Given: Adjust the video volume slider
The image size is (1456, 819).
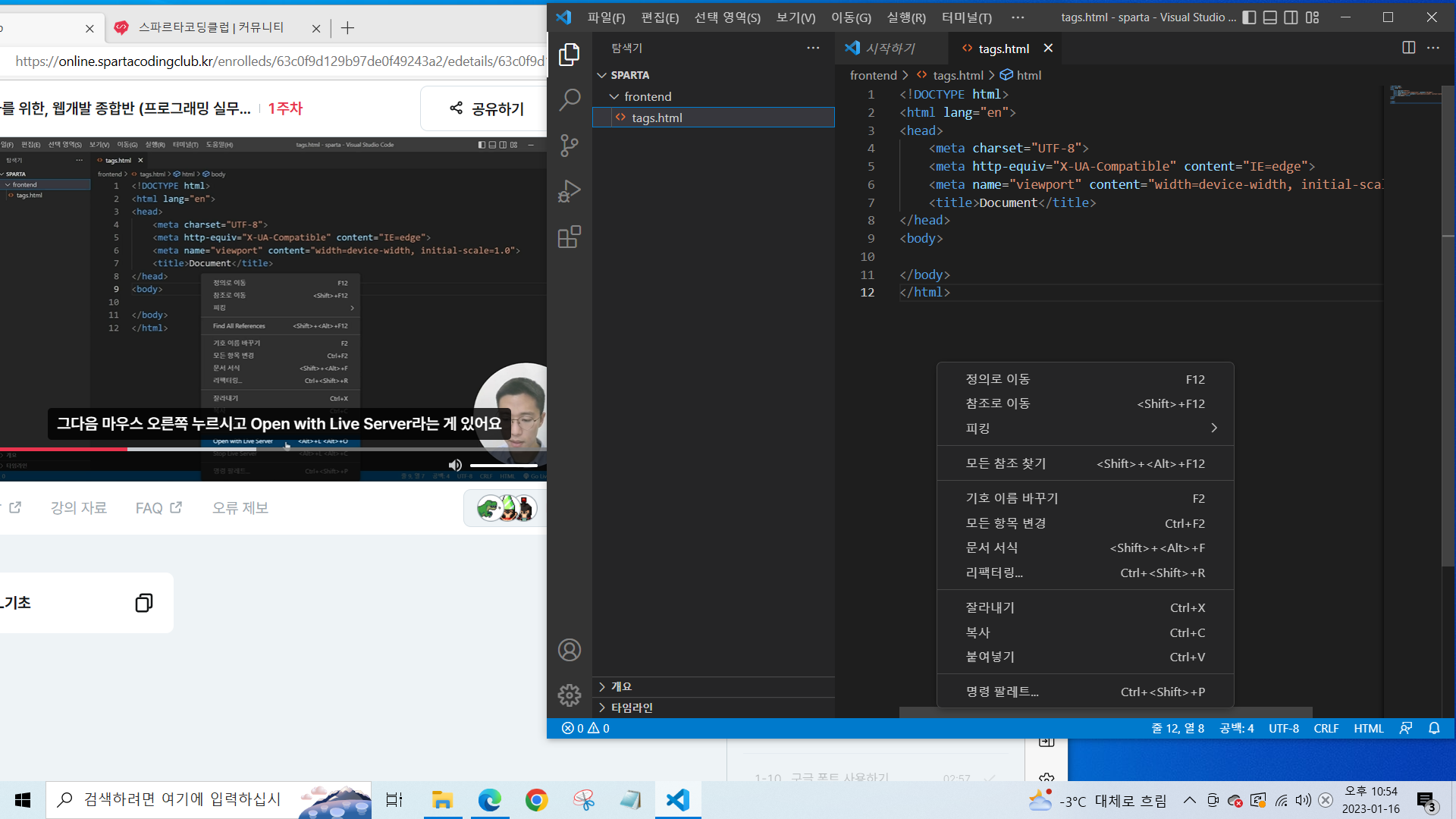Looking at the screenshot, I should pyautogui.click(x=504, y=465).
